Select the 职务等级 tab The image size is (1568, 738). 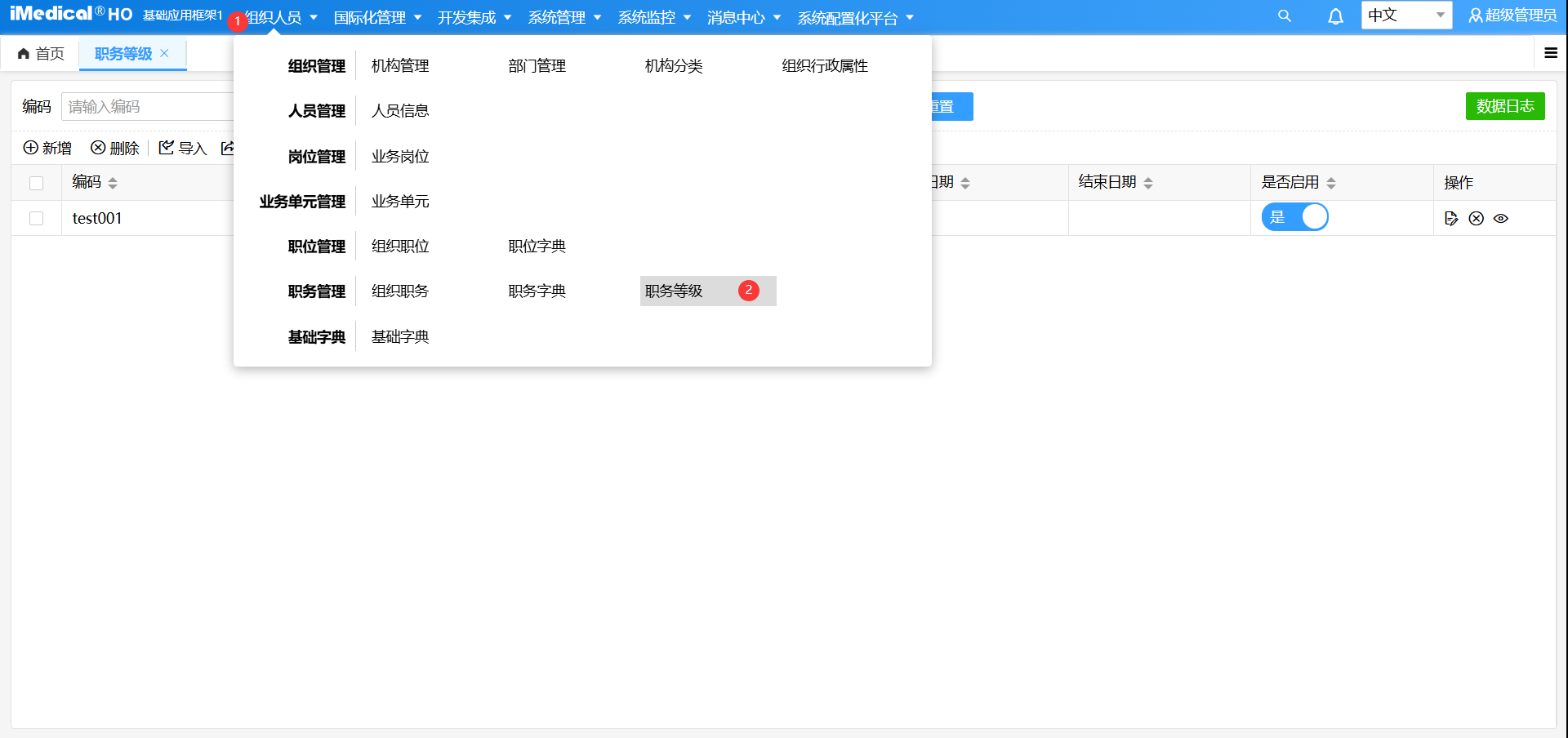[123, 53]
